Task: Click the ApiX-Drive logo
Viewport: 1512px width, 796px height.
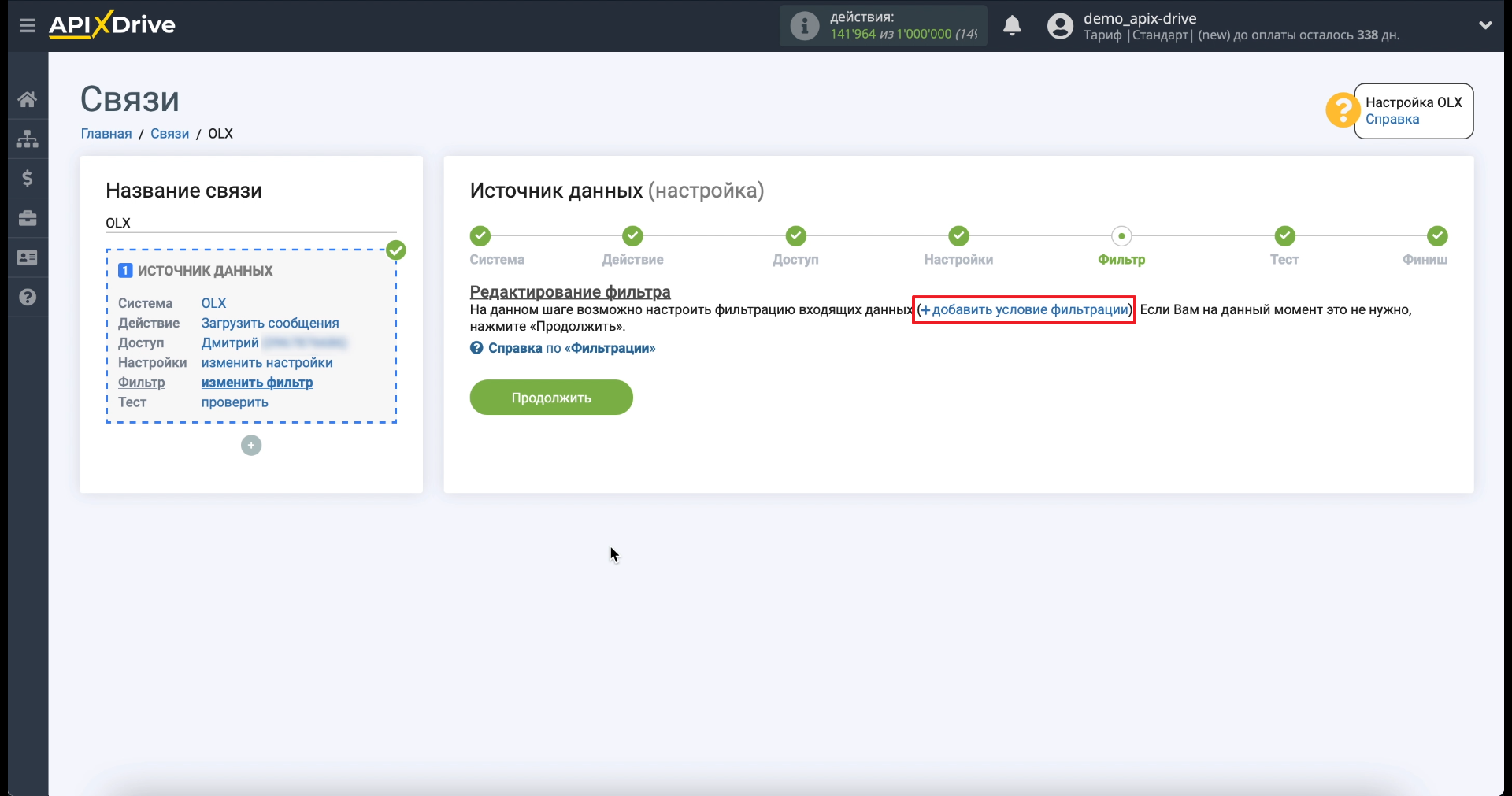Action: click(112, 24)
